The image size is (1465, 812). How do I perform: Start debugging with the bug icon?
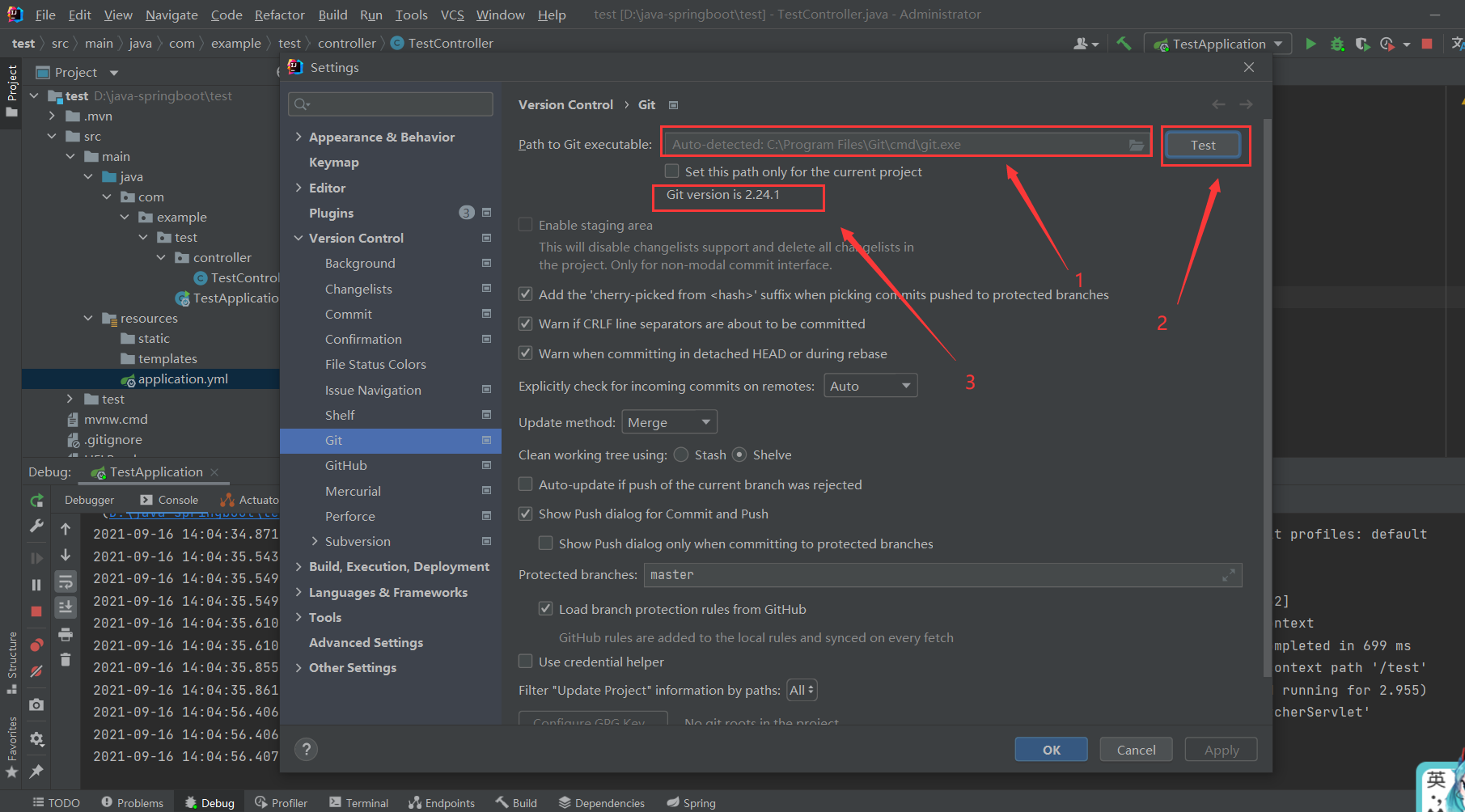click(x=1337, y=44)
